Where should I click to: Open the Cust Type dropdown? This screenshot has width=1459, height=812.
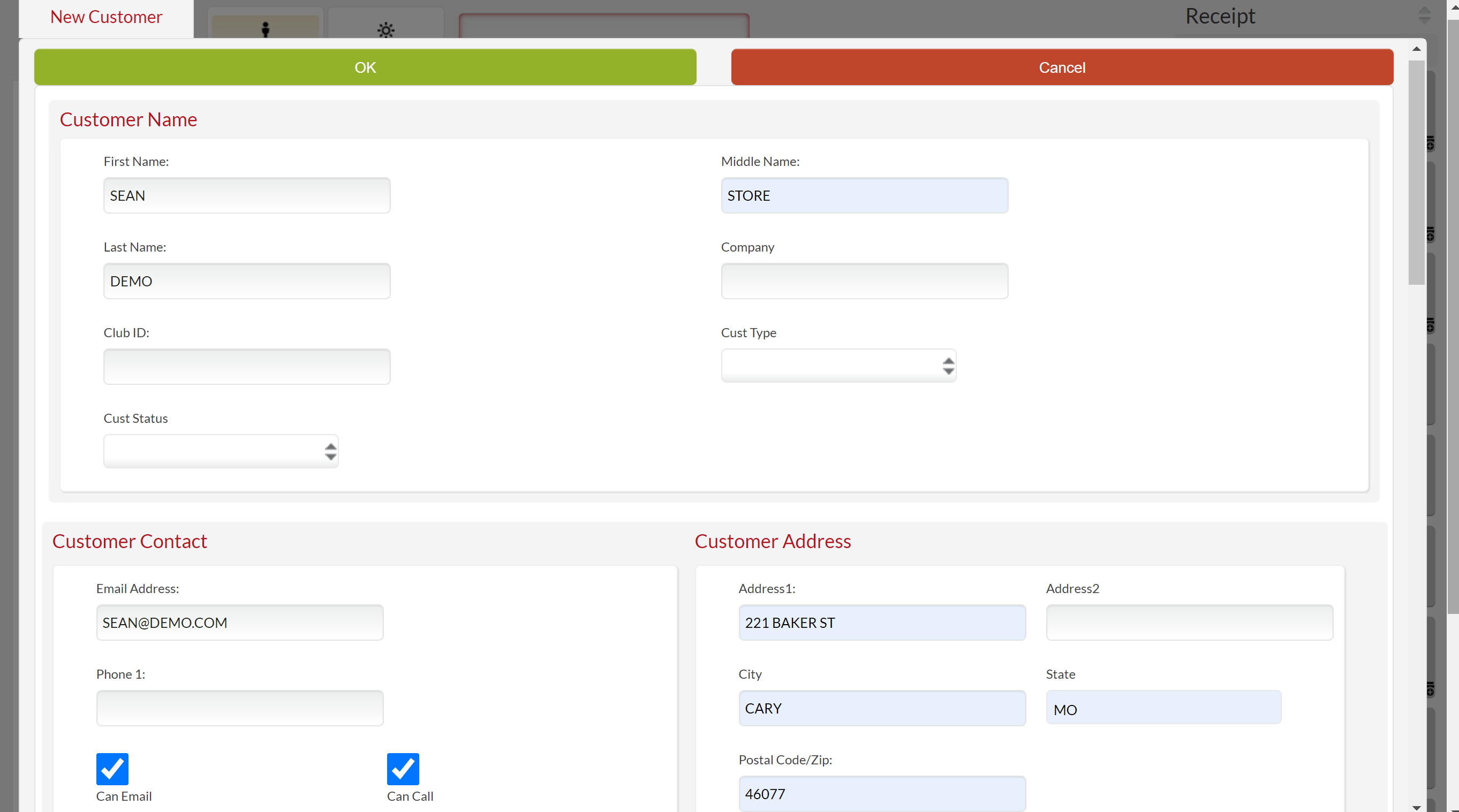pyautogui.click(x=838, y=366)
